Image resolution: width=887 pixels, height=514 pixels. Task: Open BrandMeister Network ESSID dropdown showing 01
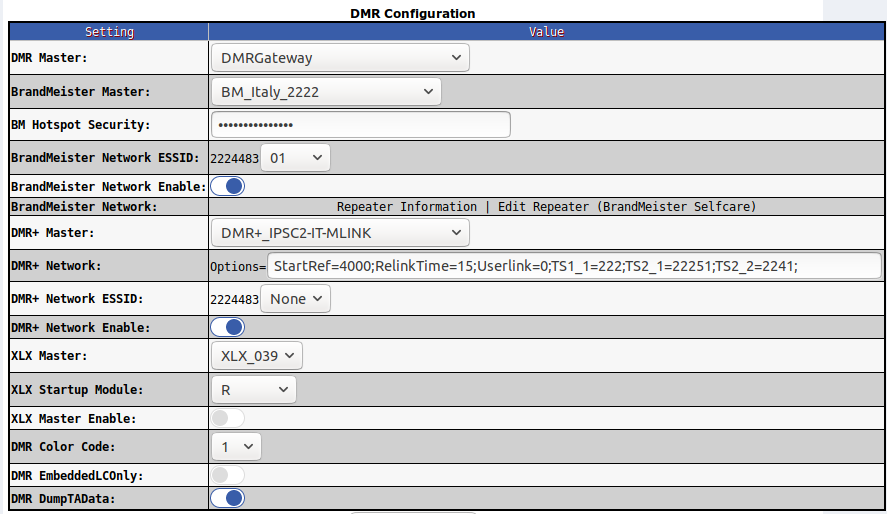[x=295, y=158]
